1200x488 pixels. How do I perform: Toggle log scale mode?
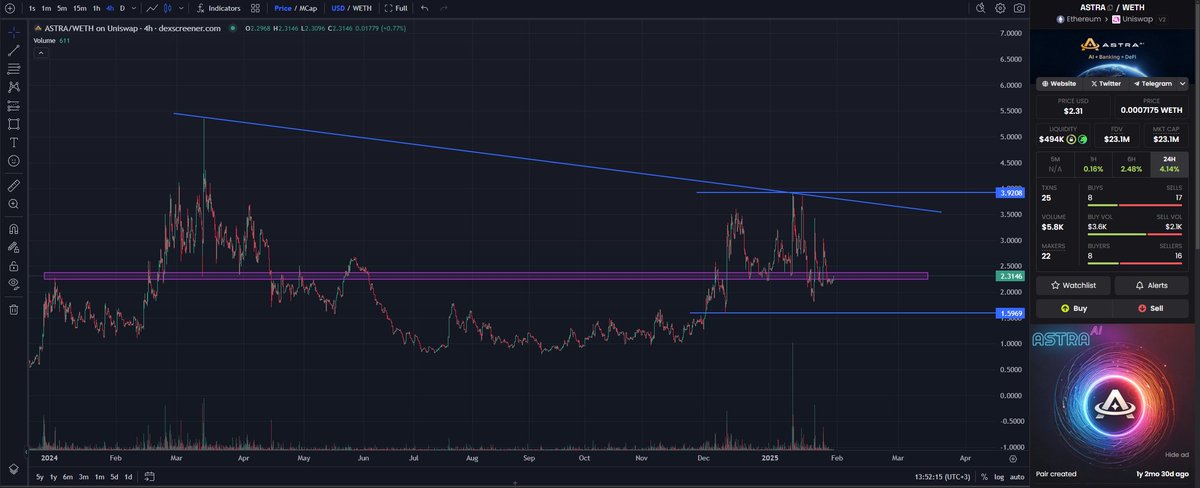tap(998, 477)
